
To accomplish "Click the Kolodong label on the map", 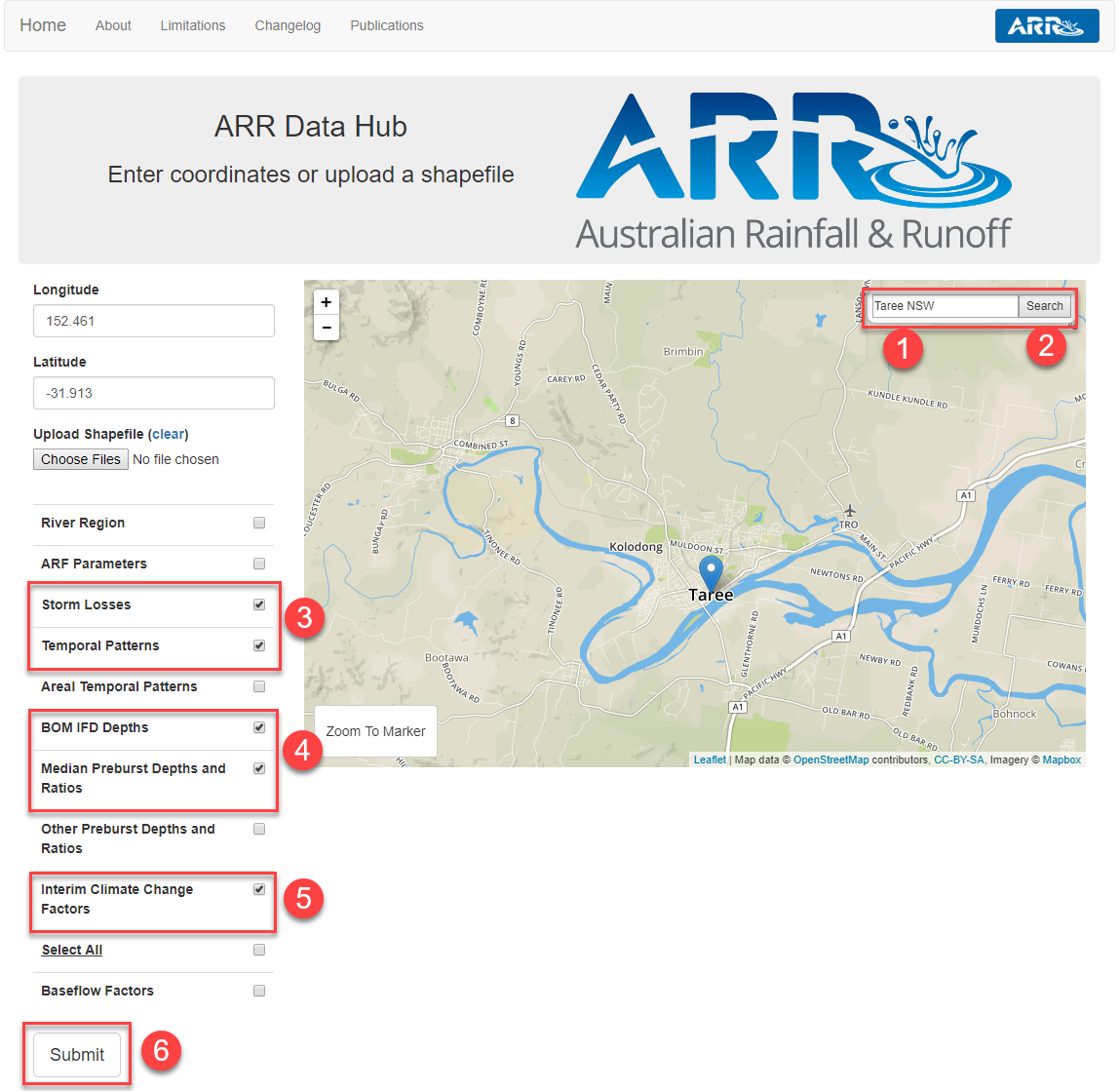I will pyautogui.click(x=636, y=547).
